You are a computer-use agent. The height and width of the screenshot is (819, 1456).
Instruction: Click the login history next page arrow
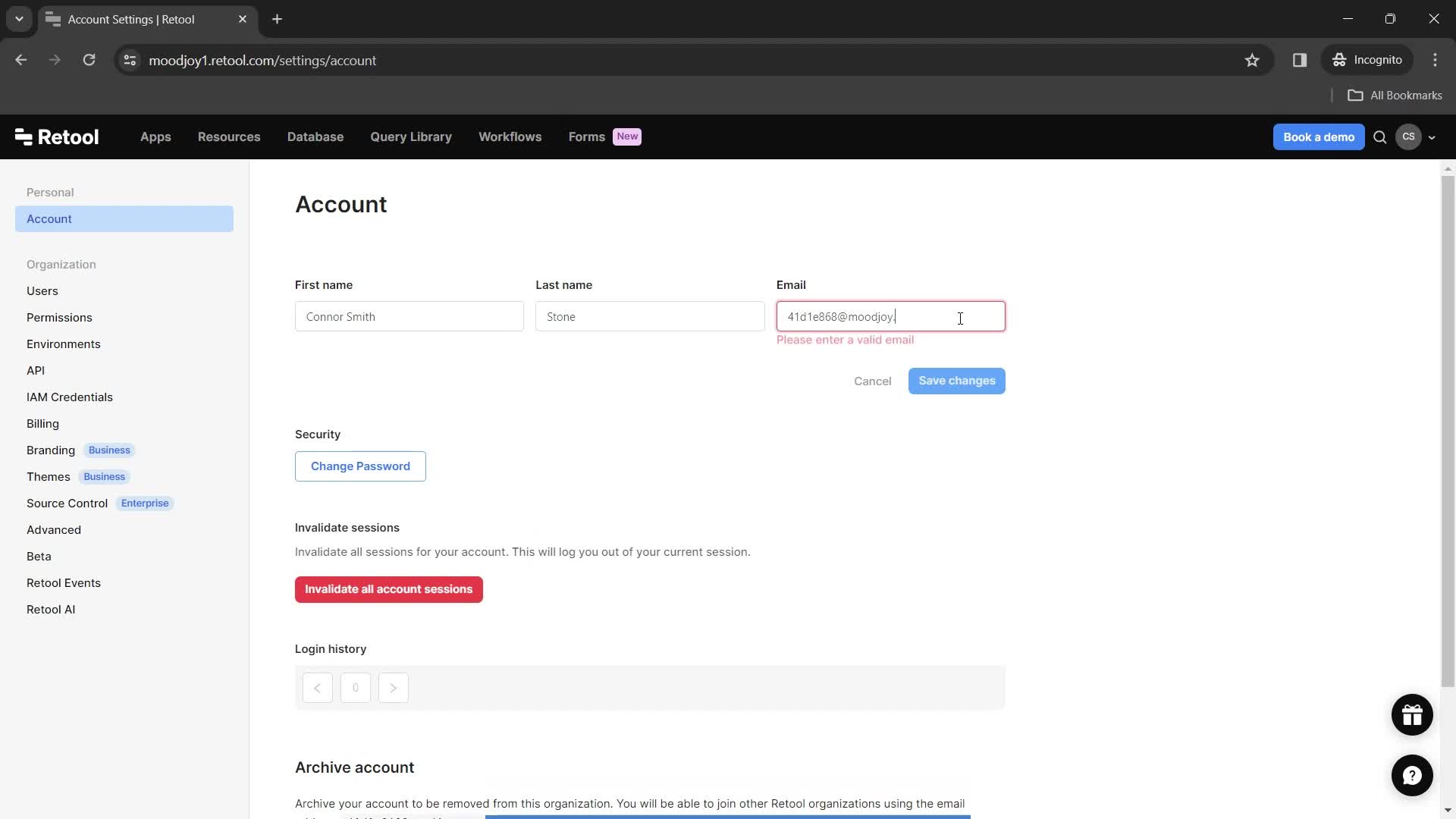[393, 687]
